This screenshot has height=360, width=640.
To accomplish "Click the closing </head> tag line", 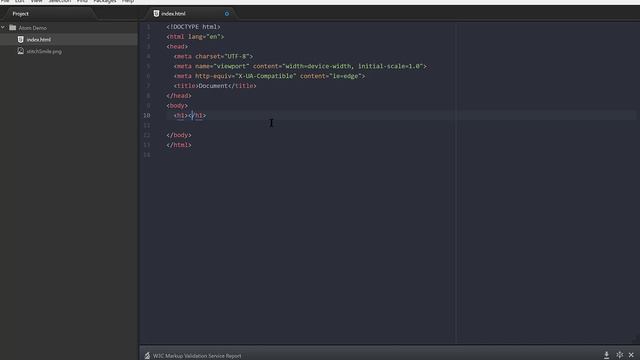I will 179,96.
